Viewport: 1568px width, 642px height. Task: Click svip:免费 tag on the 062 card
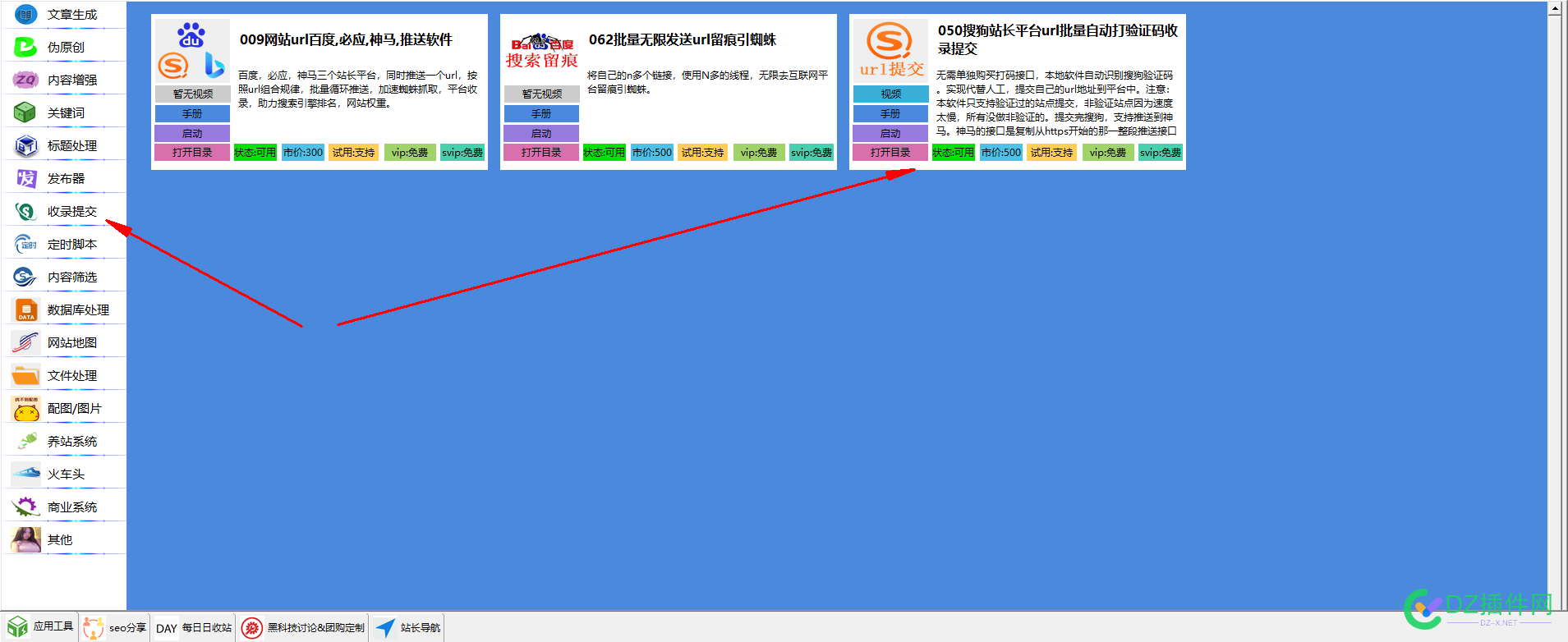[x=812, y=152]
